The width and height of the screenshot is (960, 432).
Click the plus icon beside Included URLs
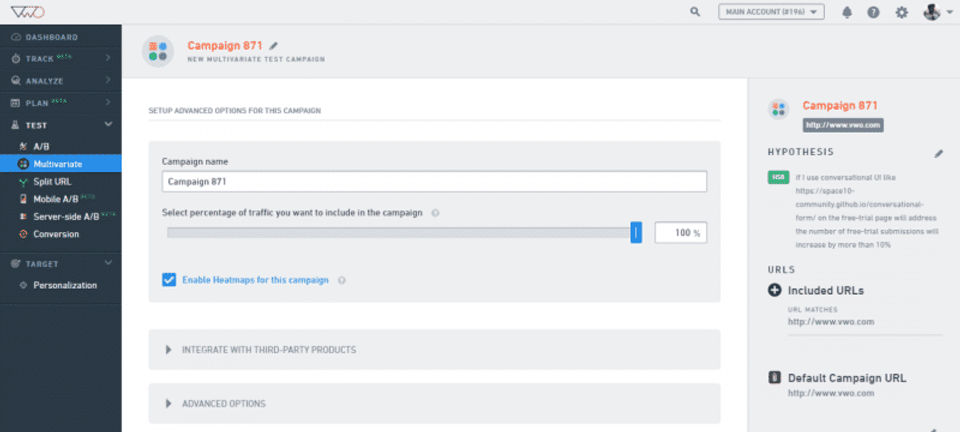(774, 290)
